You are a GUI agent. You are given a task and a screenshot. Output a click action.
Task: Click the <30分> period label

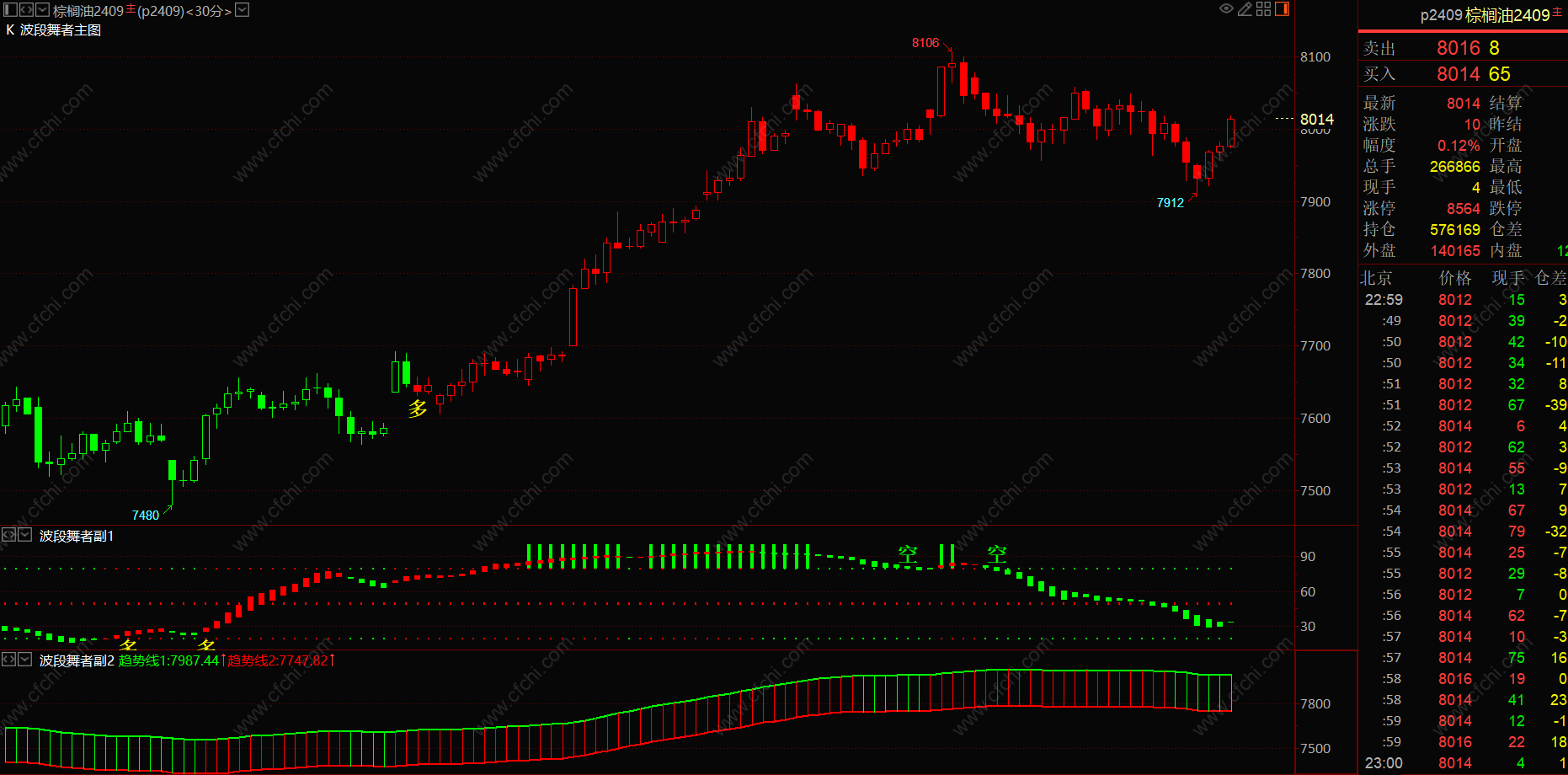(x=208, y=11)
